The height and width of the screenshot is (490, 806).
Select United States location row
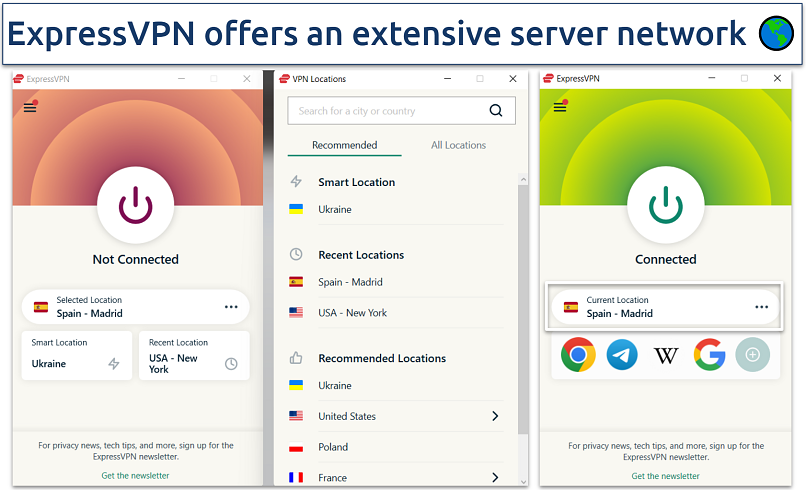click(396, 416)
